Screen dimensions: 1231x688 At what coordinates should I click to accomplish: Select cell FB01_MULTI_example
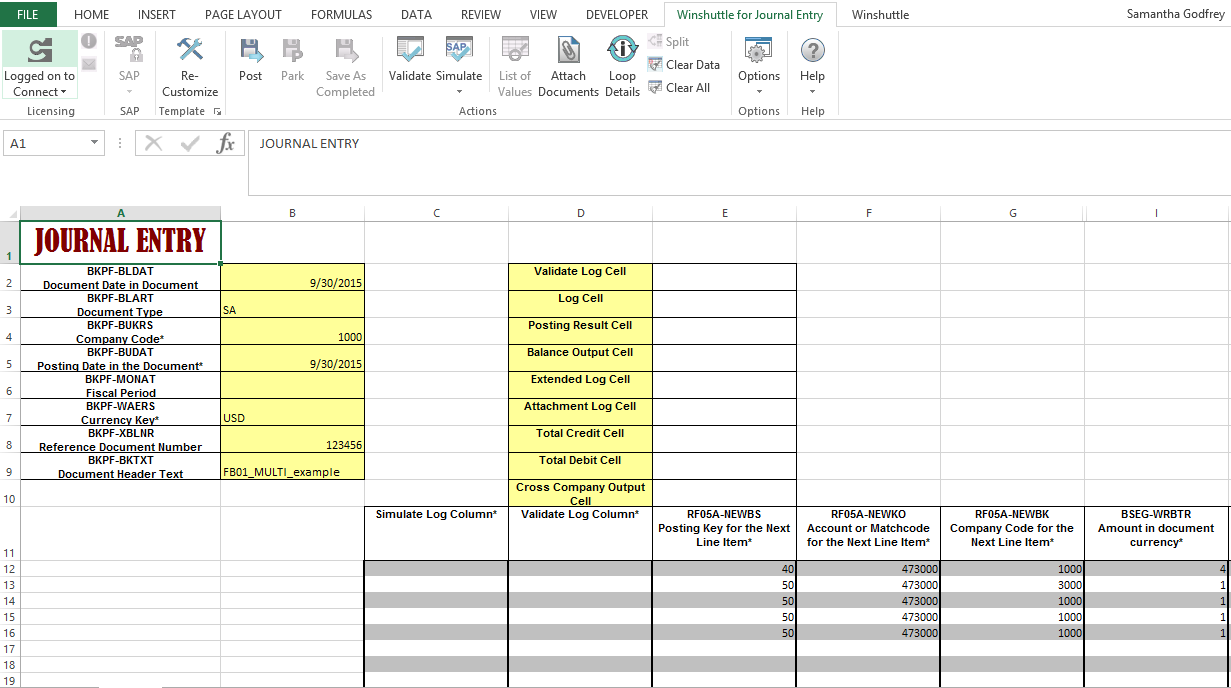click(292, 466)
